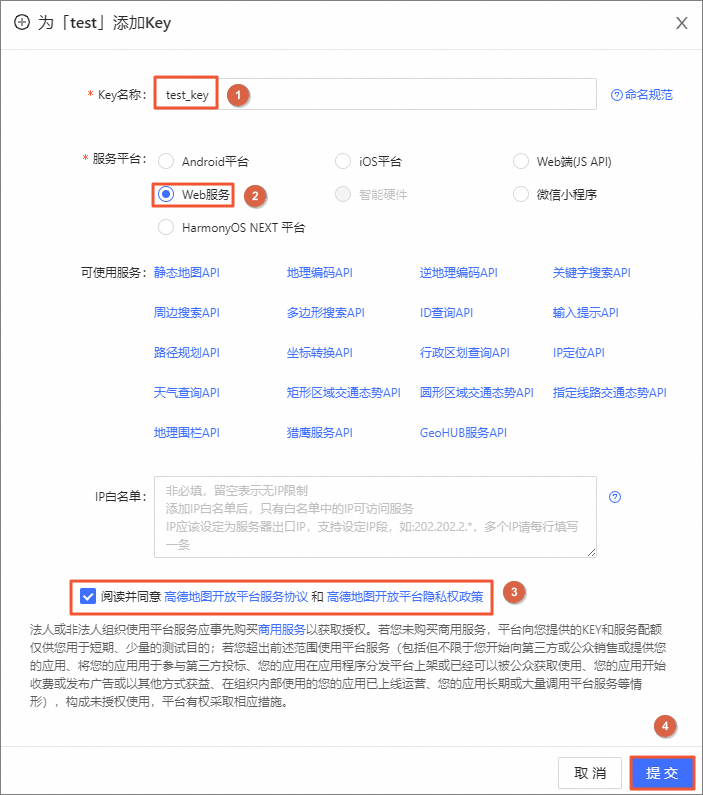This screenshot has height=795, width=703.
Task: Click into the IP白名单 text area
Action: point(375,517)
